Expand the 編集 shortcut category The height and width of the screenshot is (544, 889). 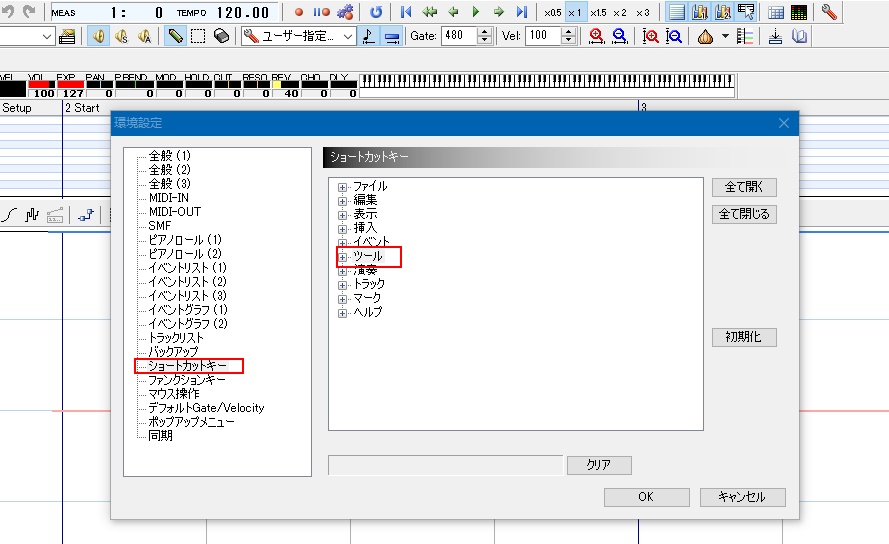point(342,201)
